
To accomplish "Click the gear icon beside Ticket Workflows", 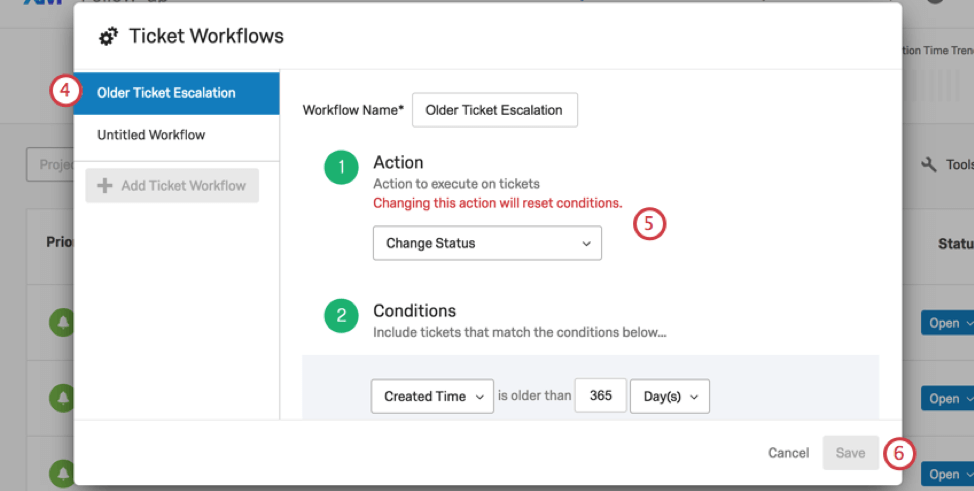I will coord(108,37).
